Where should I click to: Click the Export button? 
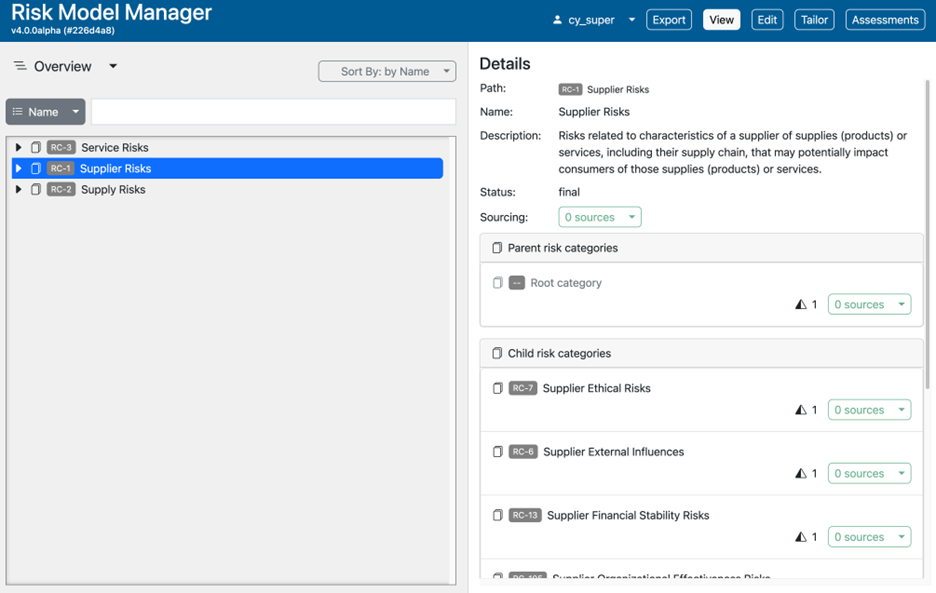coord(669,20)
